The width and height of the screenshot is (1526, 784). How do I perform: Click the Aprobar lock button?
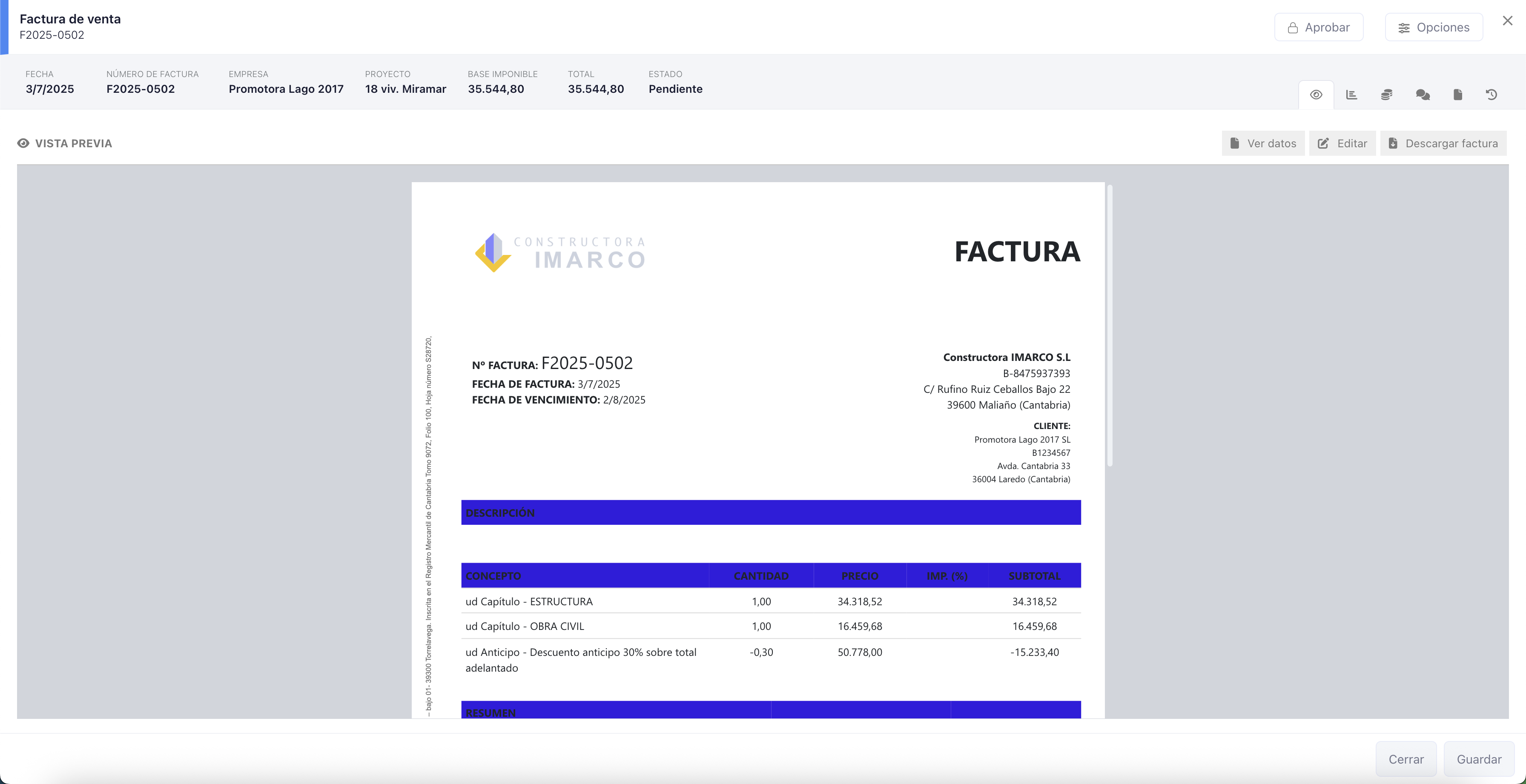1319,27
